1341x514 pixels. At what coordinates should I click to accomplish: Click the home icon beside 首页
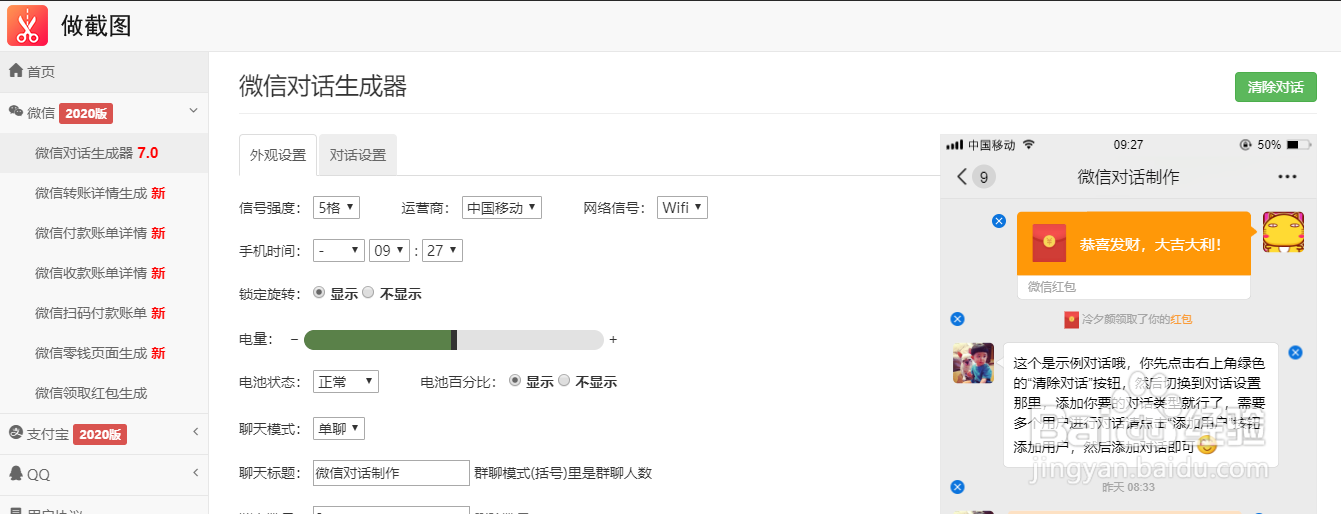16,71
